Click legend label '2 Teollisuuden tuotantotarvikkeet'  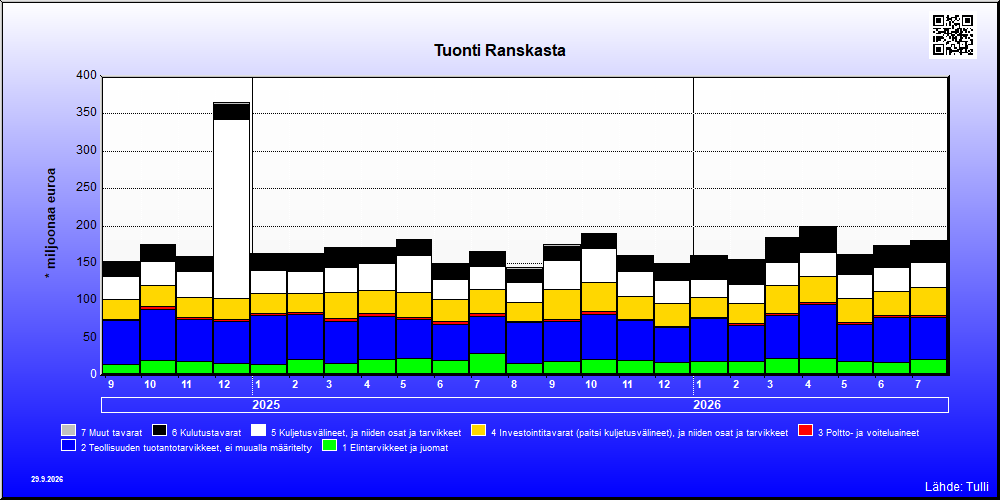(196, 448)
